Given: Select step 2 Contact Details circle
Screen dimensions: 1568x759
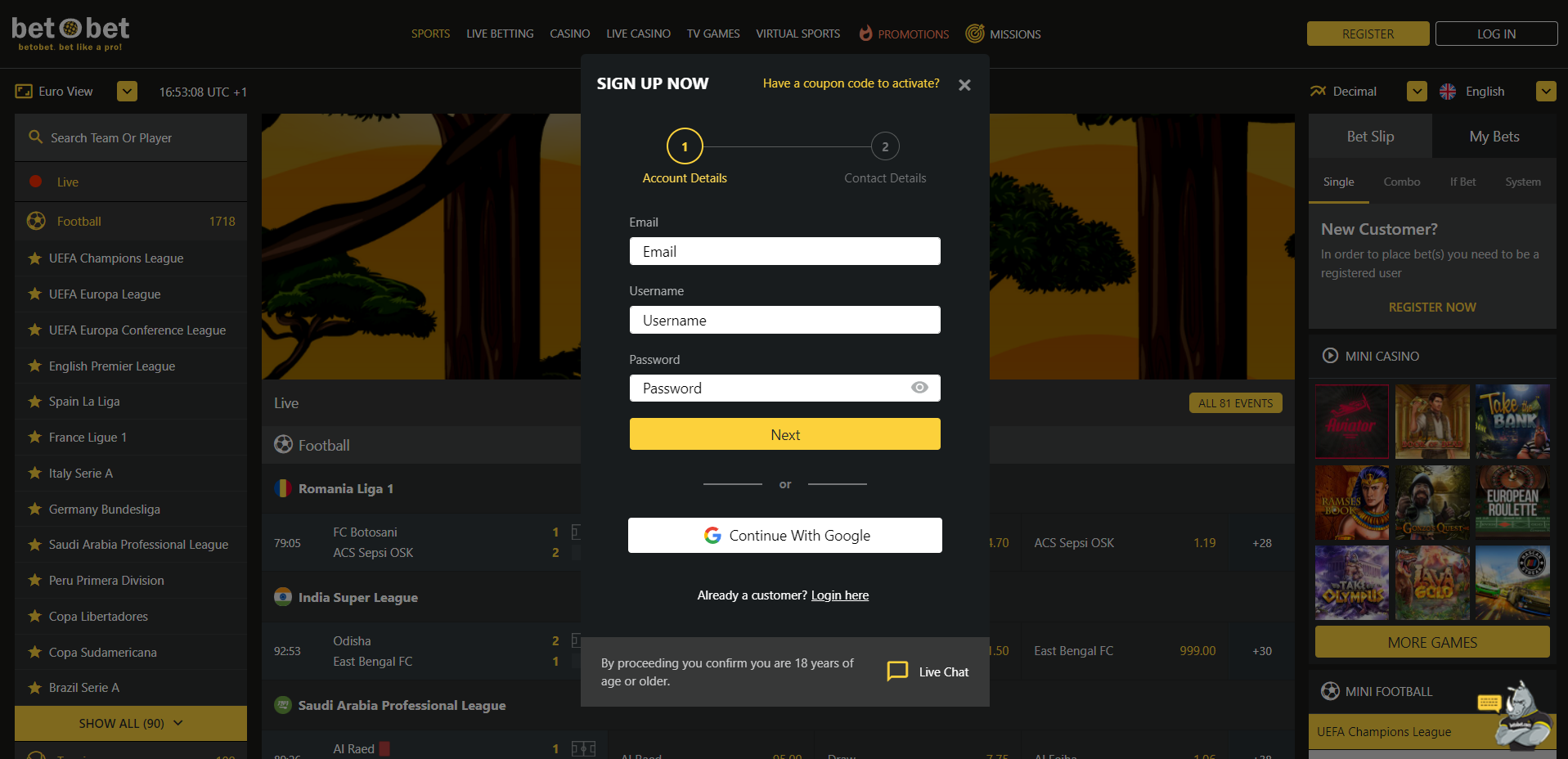Looking at the screenshot, I should click(885, 146).
